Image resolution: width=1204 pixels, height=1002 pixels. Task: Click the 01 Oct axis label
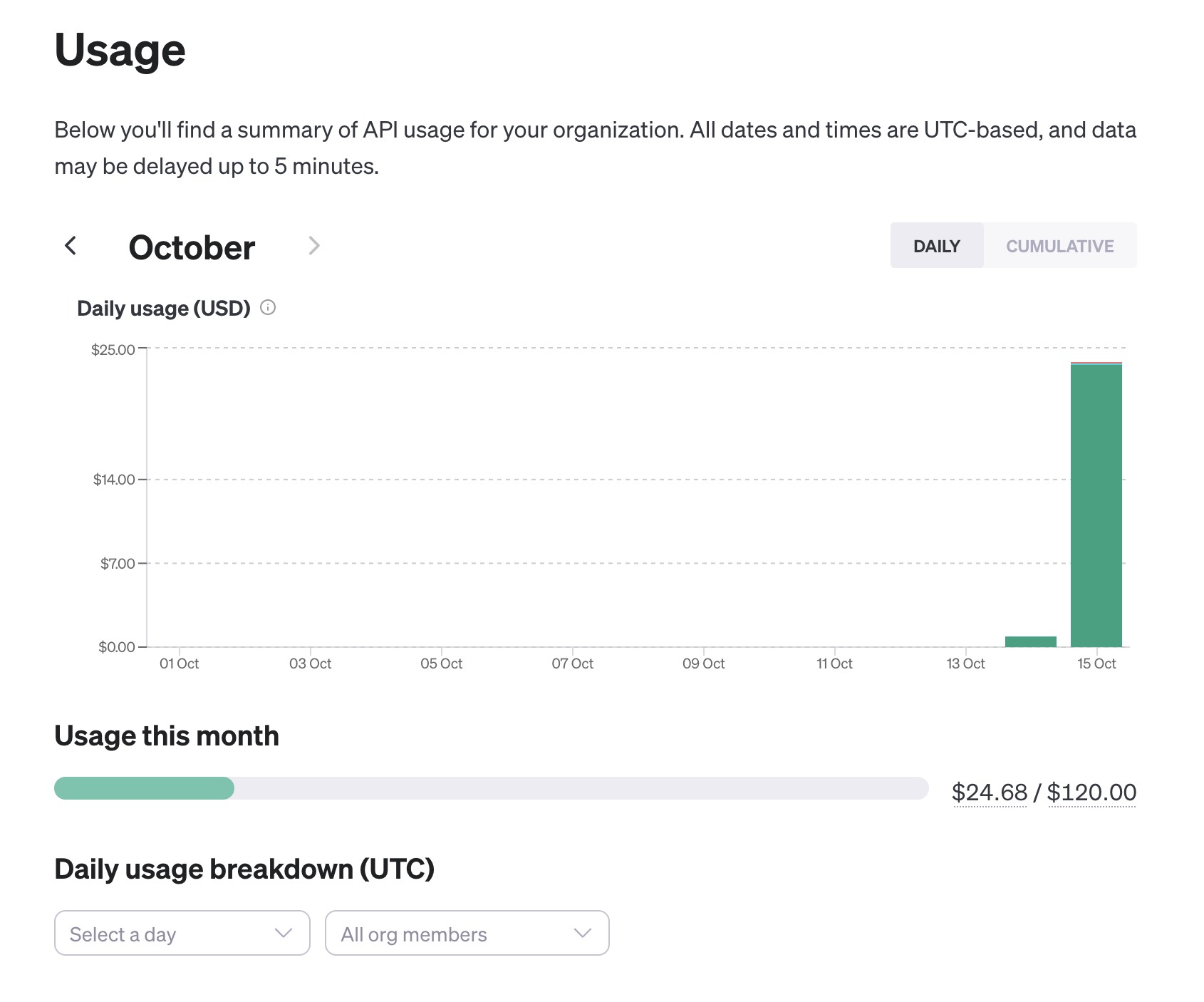179,663
